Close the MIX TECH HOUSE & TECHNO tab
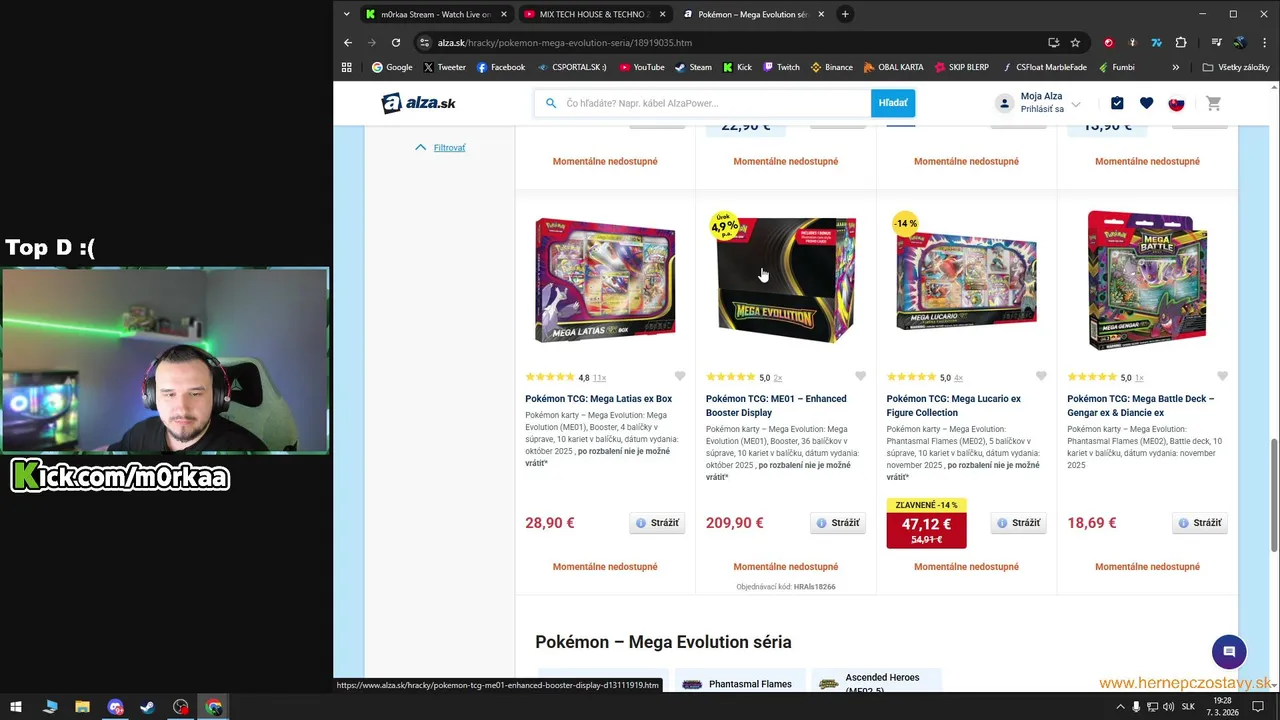The image size is (1280, 720). pyautogui.click(x=662, y=14)
